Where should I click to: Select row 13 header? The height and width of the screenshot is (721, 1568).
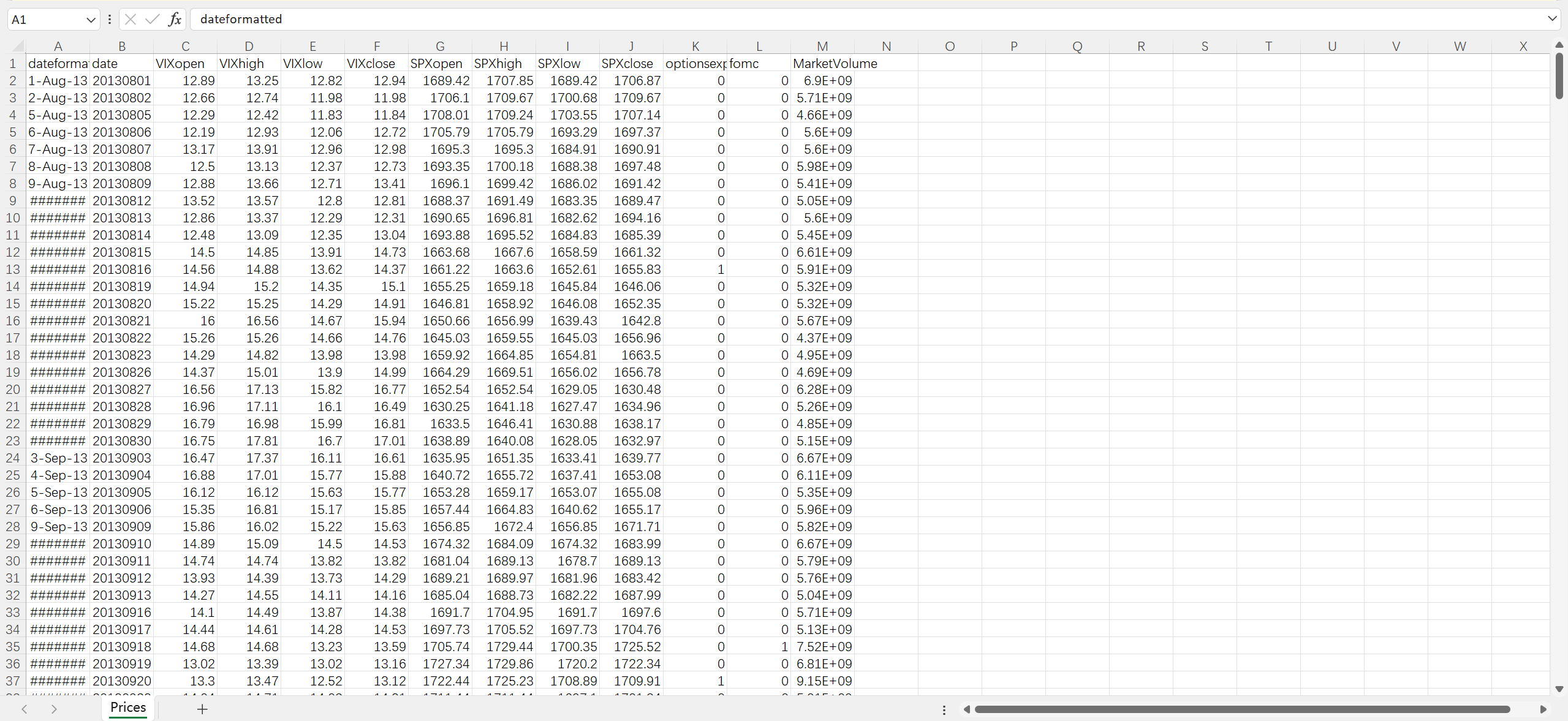[x=13, y=270]
